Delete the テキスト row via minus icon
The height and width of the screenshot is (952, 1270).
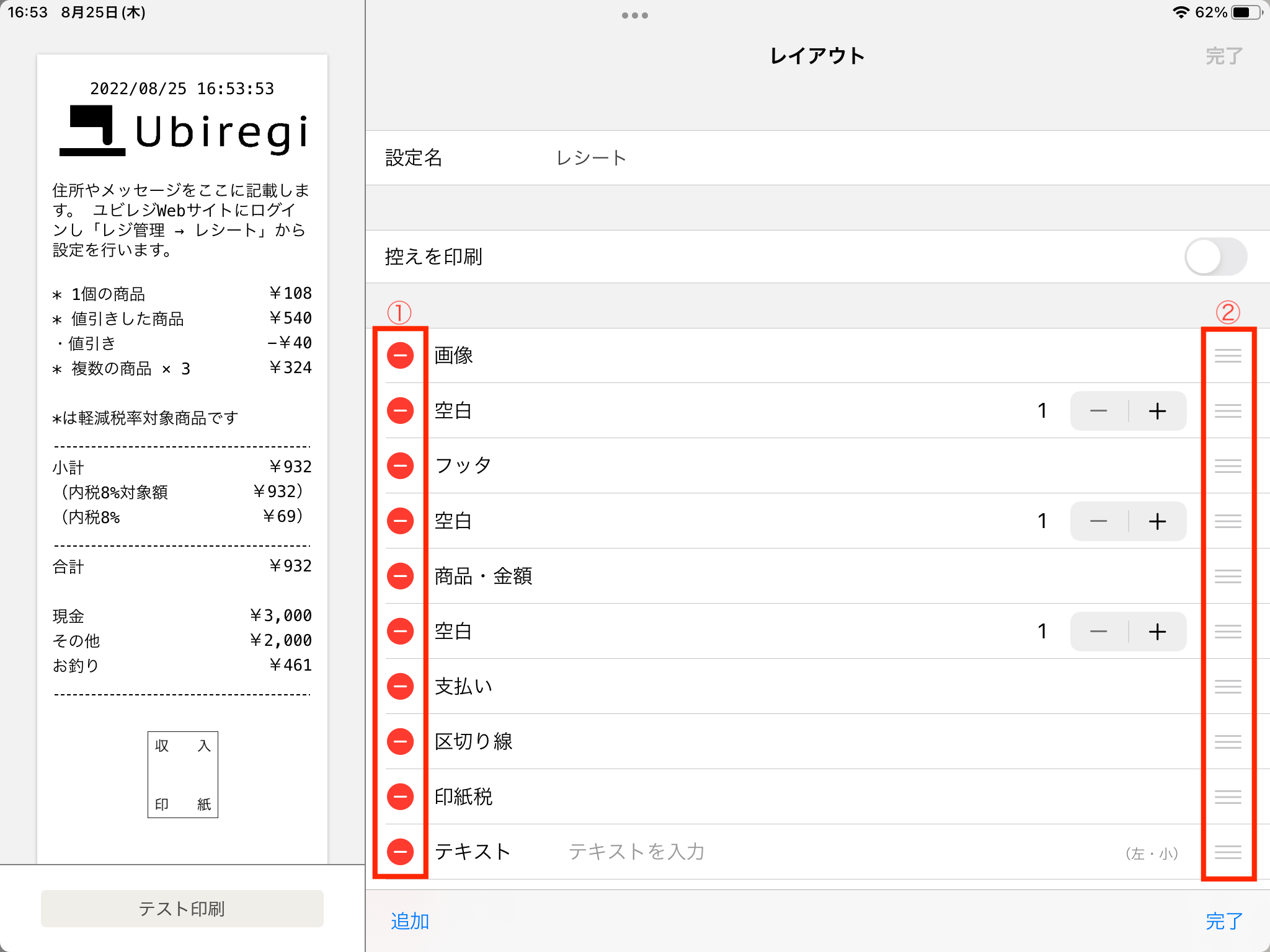click(x=400, y=852)
